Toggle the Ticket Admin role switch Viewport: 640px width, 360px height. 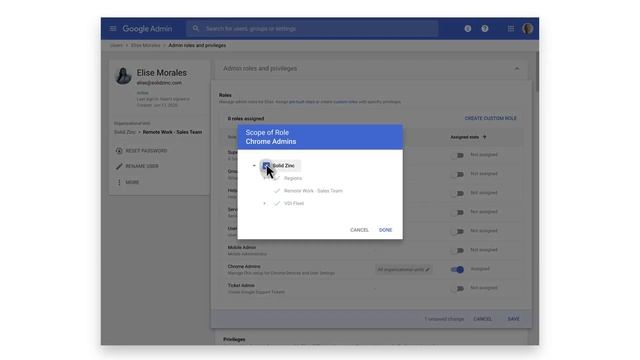coord(458,288)
